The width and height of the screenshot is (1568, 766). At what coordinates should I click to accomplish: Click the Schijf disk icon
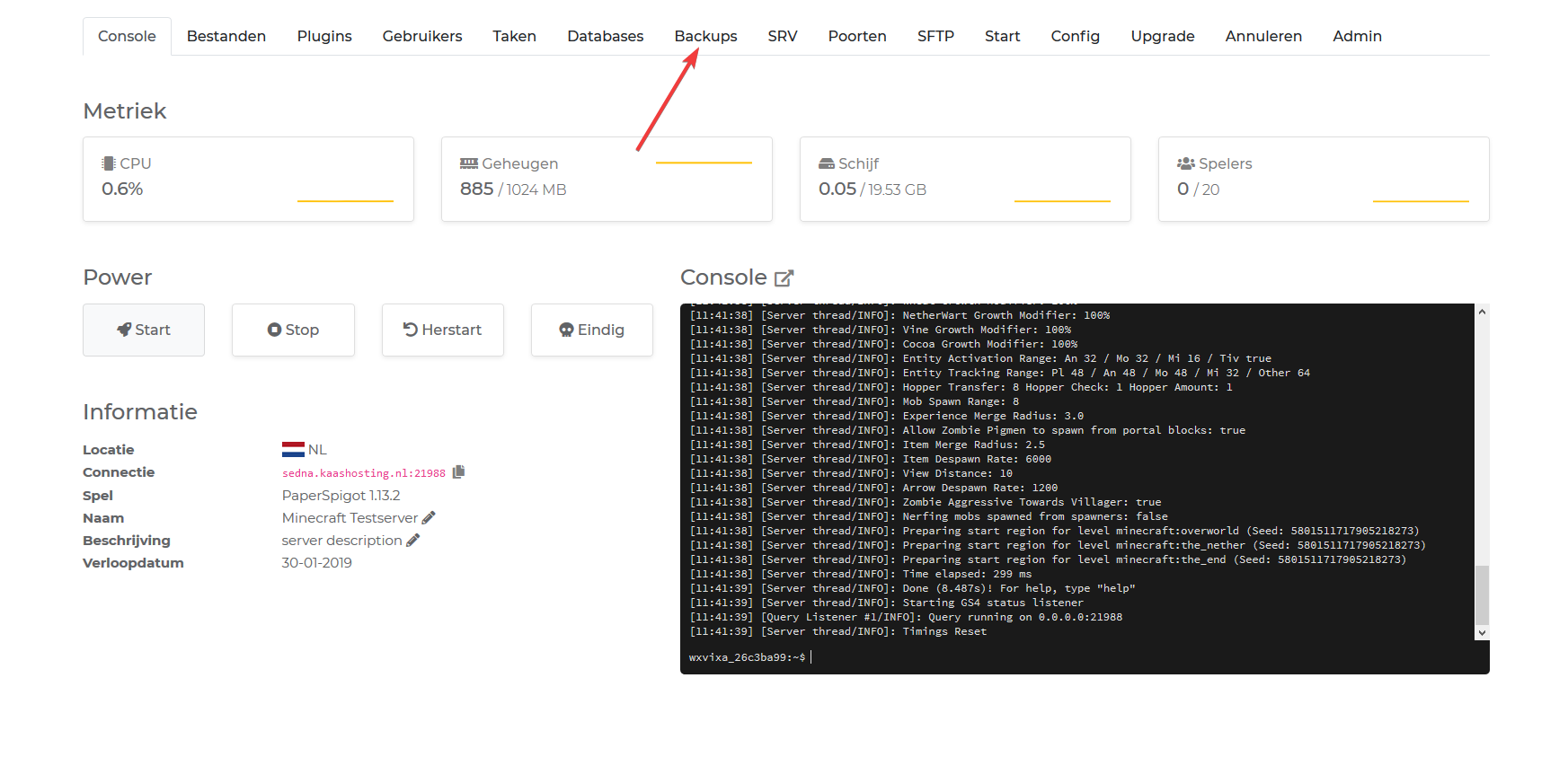(x=827, y=163)
